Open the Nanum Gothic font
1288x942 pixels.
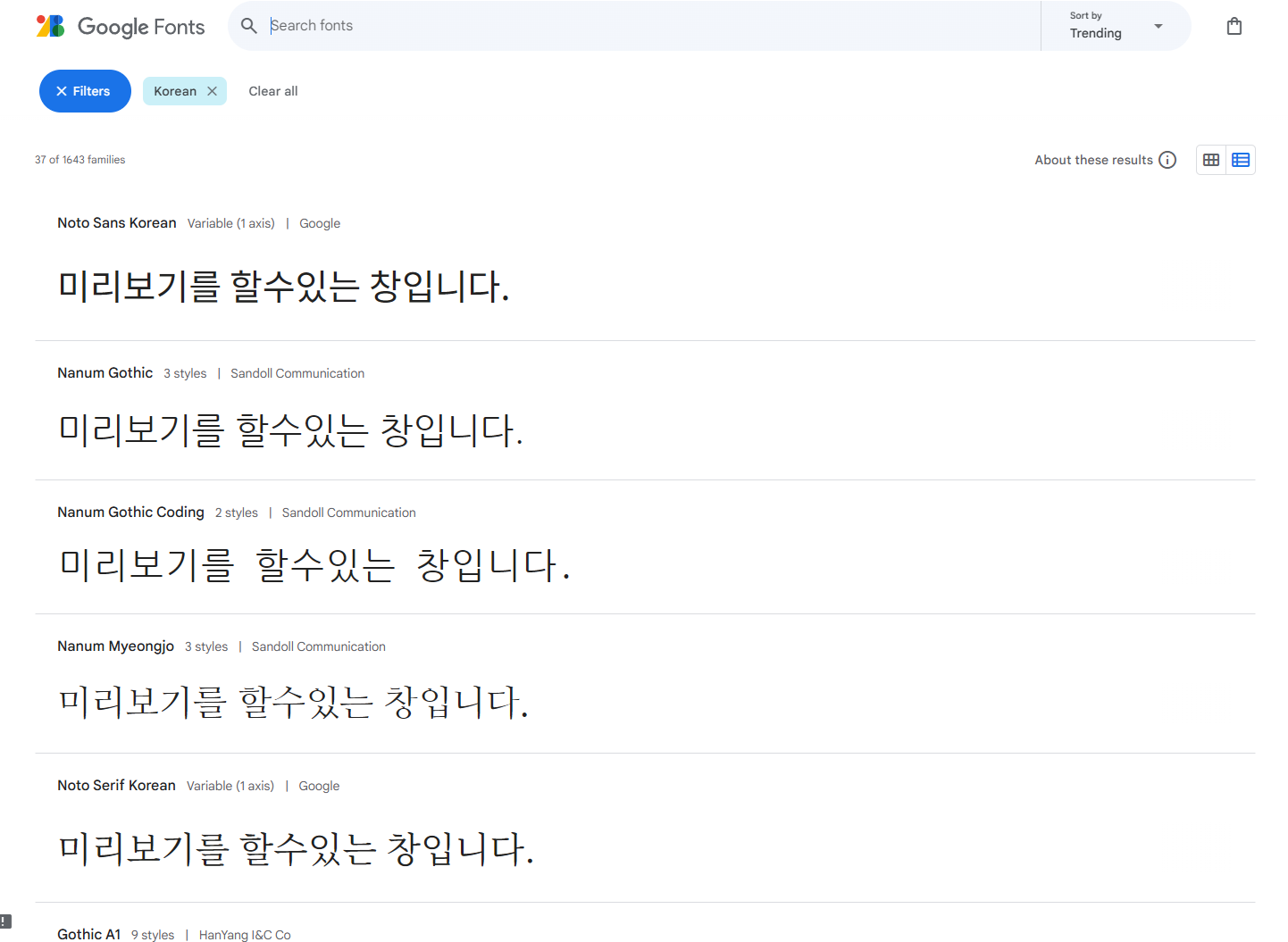click(x=105, y=373)
